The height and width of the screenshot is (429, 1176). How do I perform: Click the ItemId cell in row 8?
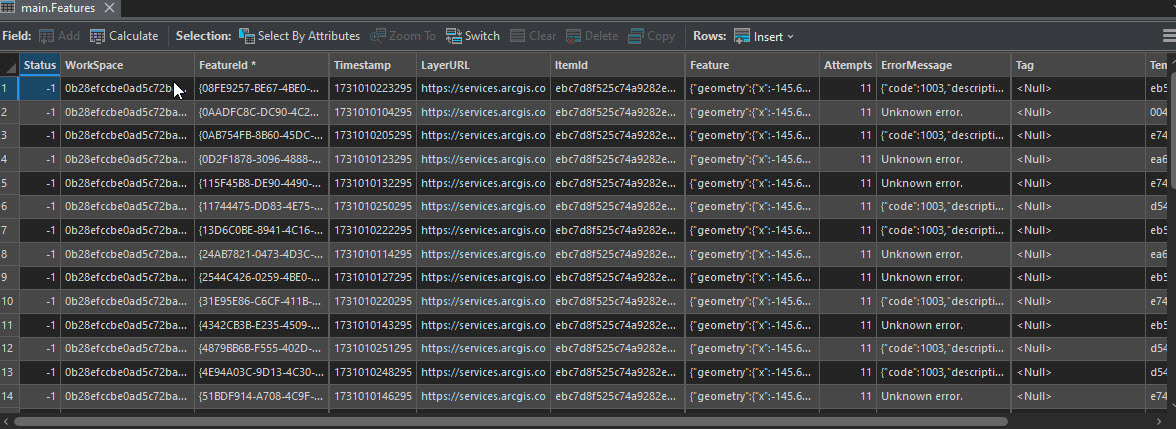[618, 254]
